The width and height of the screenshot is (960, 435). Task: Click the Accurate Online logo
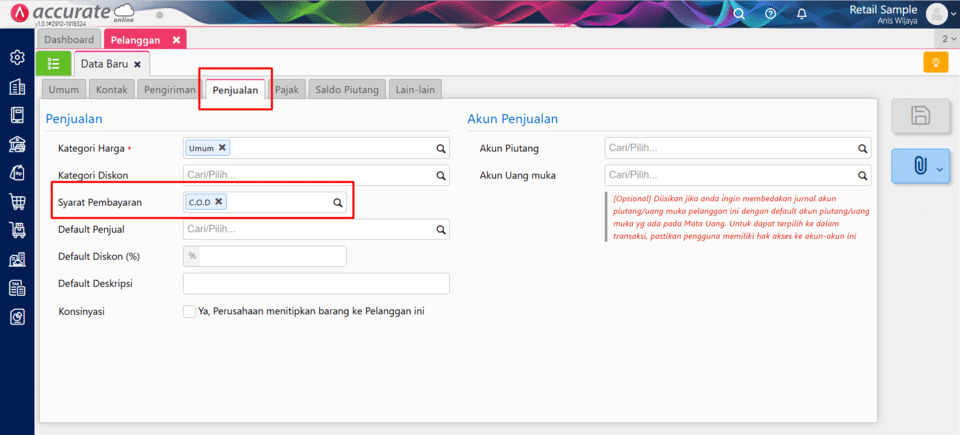[x=72, y=13]
